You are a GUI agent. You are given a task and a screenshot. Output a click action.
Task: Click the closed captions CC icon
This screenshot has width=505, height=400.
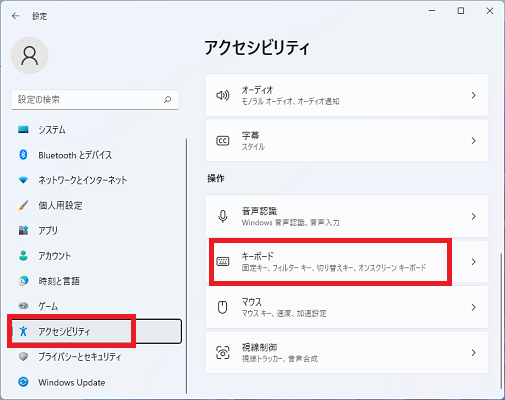click(x=222, y=141)
